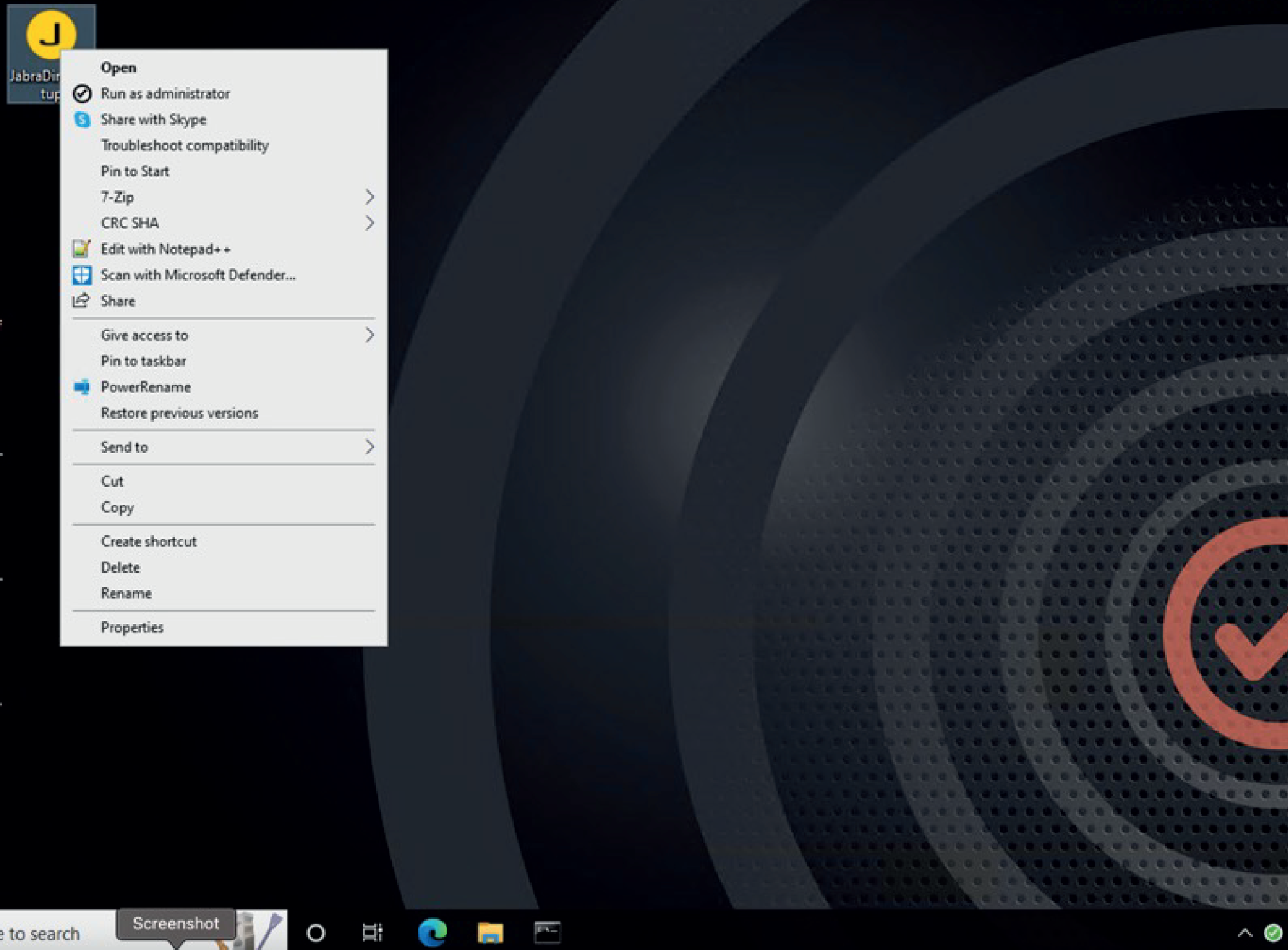Screen dimensions: 1288x950
Task: Click the Notepad++ icon in context menu
Action: pos(81,249)
